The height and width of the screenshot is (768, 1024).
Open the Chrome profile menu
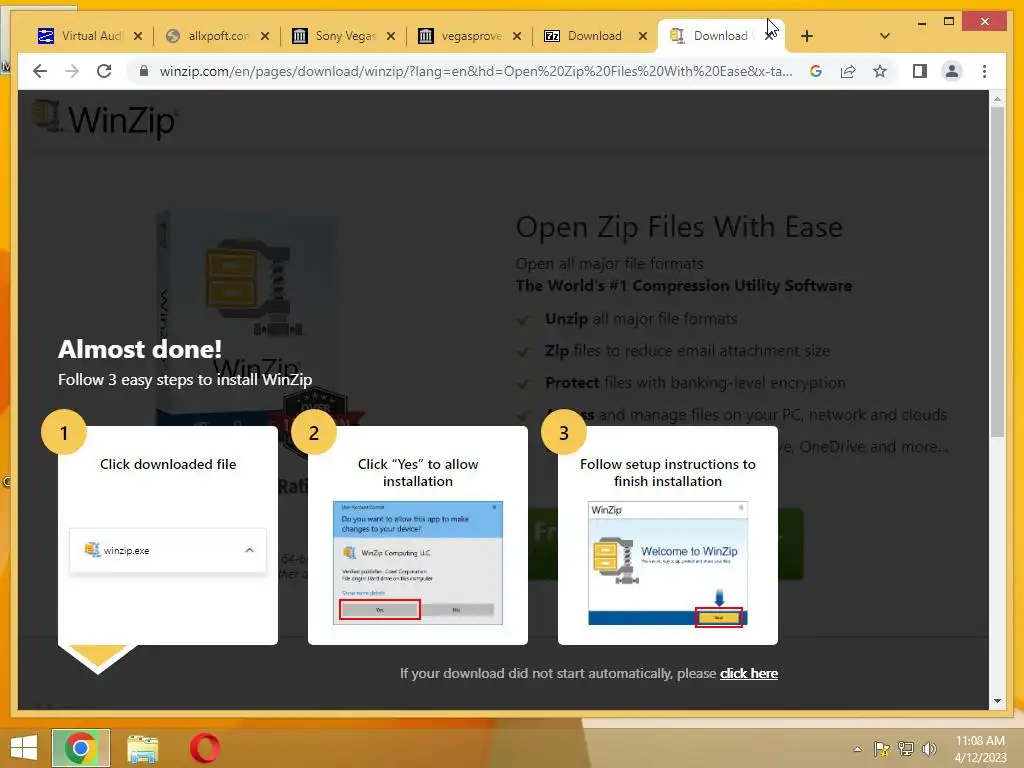(x=952, y=71)
